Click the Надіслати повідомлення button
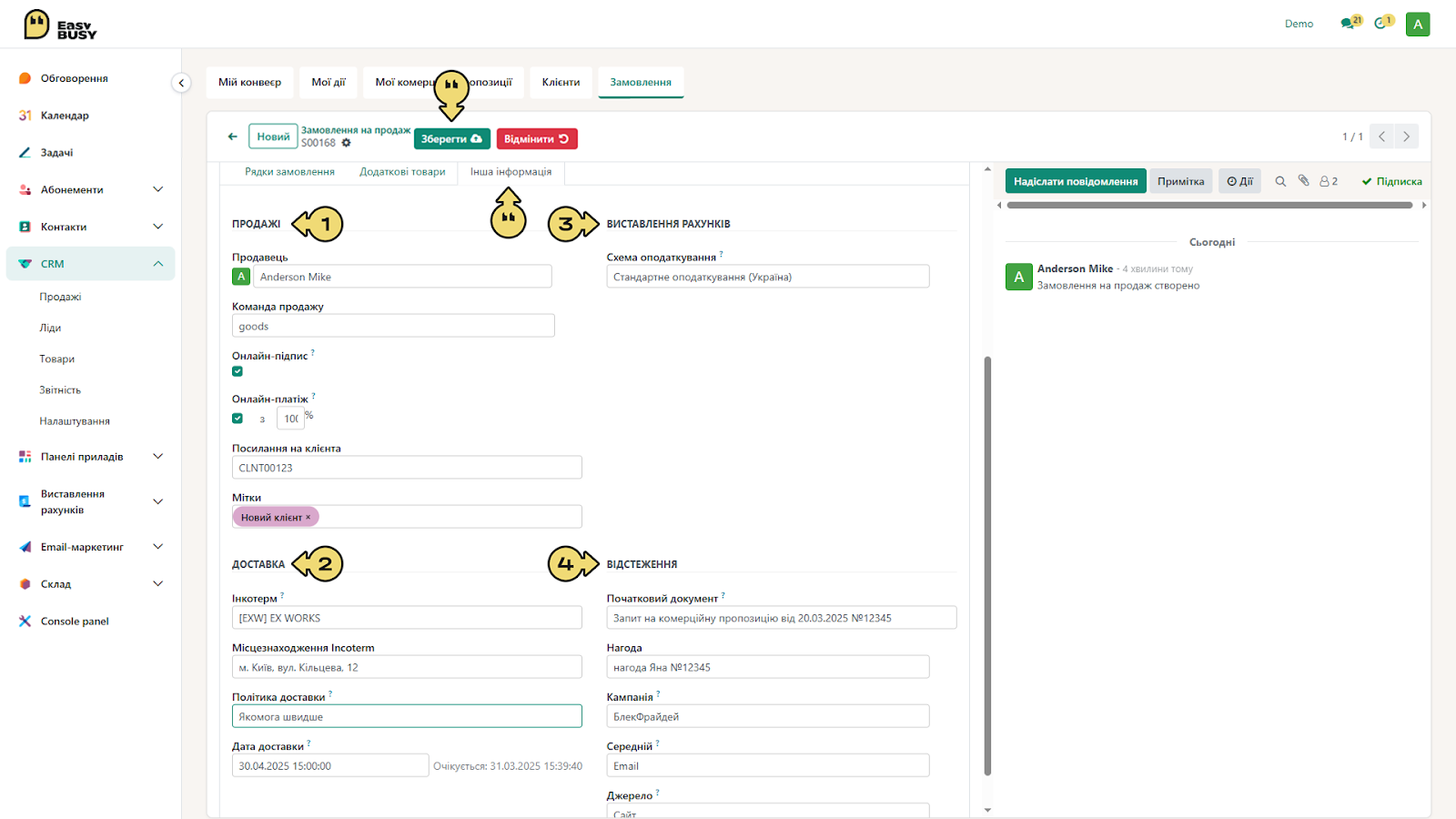Viewport: 1456px width, 819px height. click(1076, 181)
